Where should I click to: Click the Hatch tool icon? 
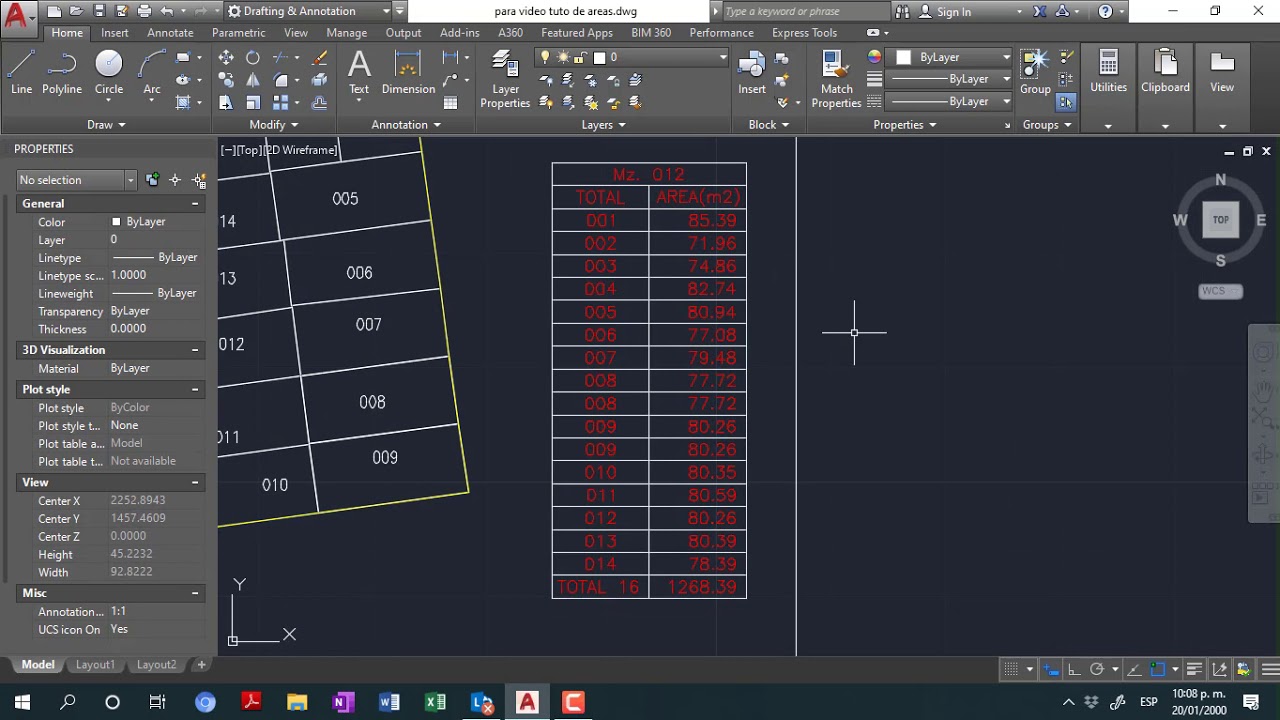(183, 102)
